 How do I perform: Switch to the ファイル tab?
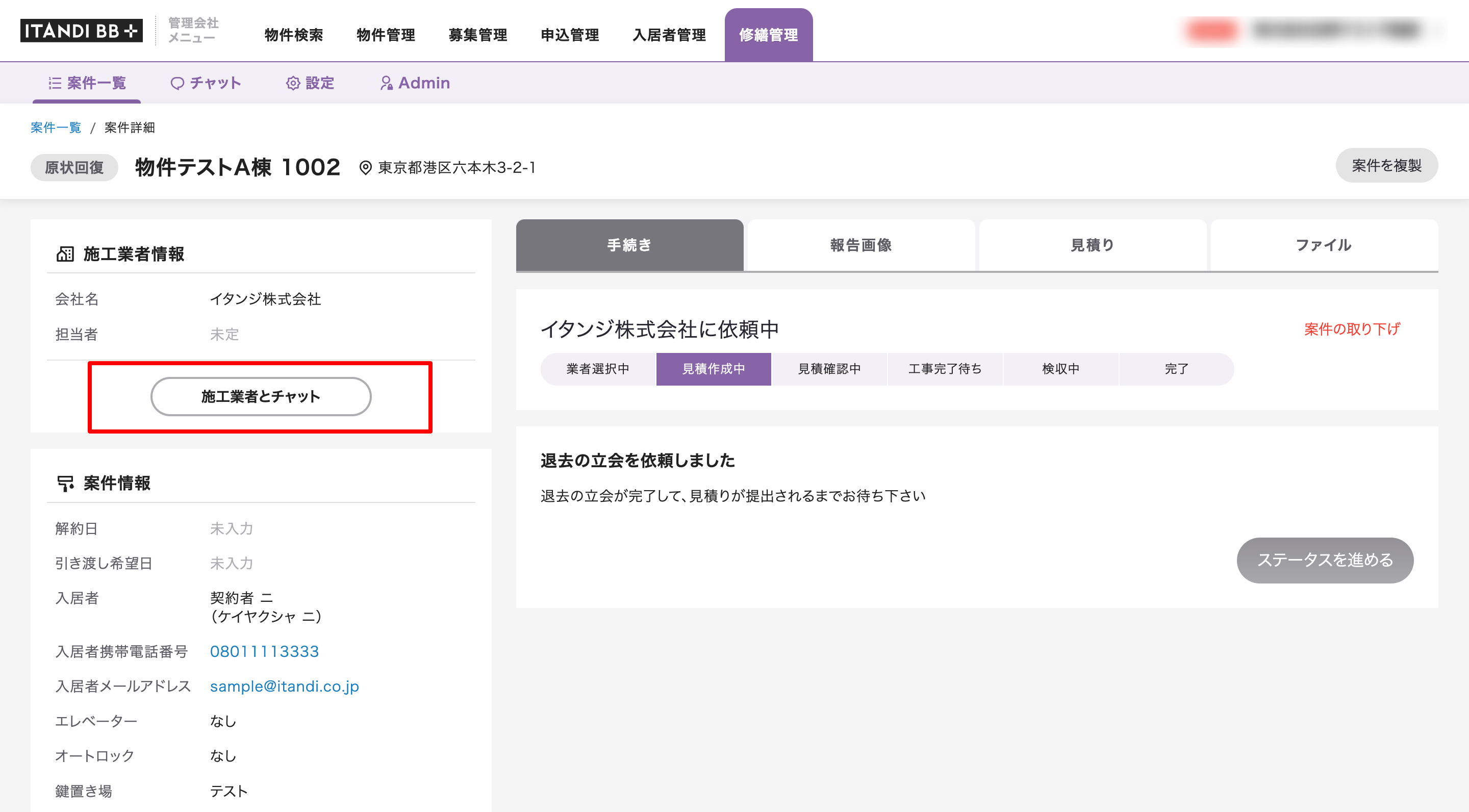(x=1324, y=245)
